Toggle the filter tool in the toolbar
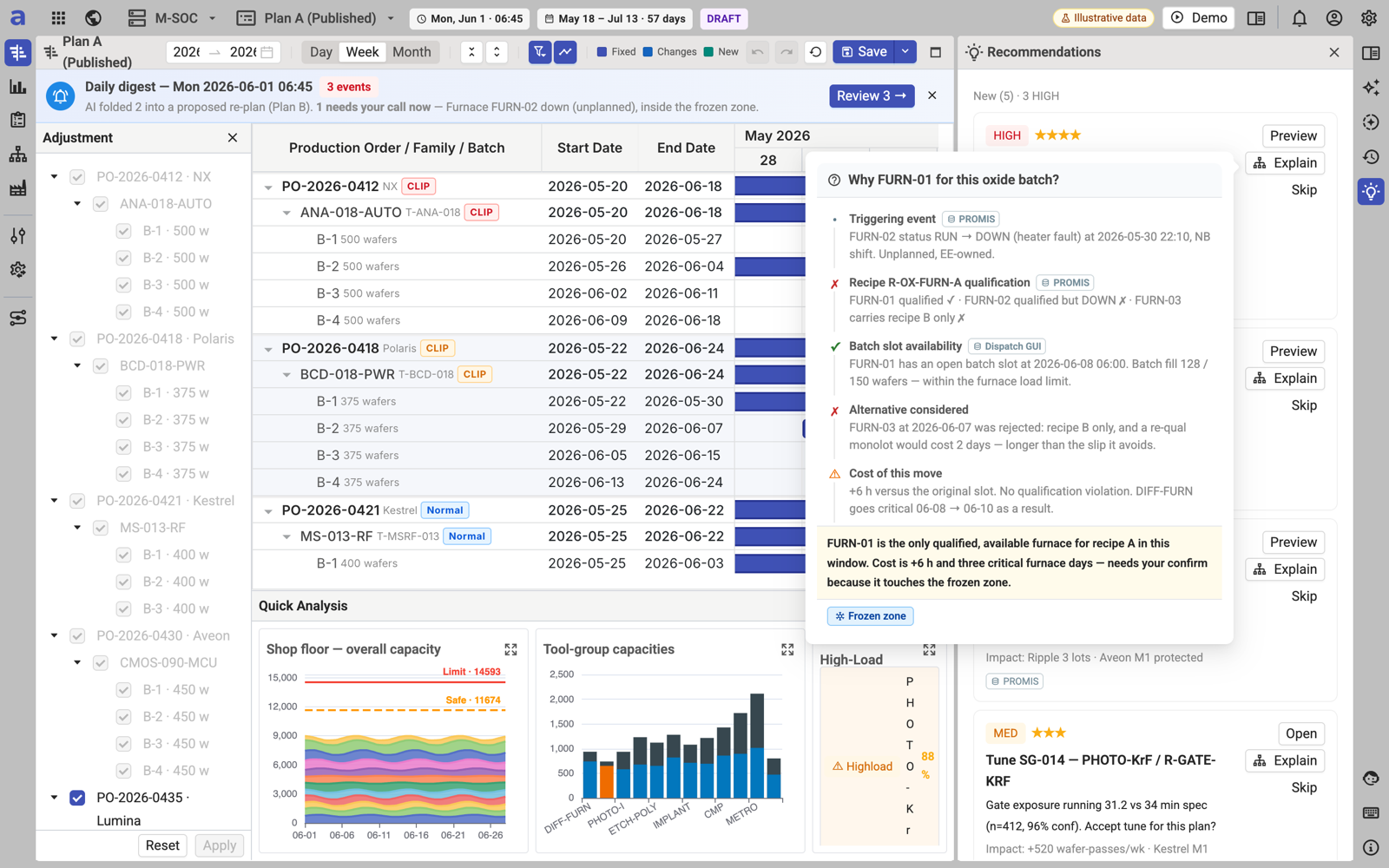Viewport: 1389px width, 868px height. pyautogui.click(x=540, y=52)
